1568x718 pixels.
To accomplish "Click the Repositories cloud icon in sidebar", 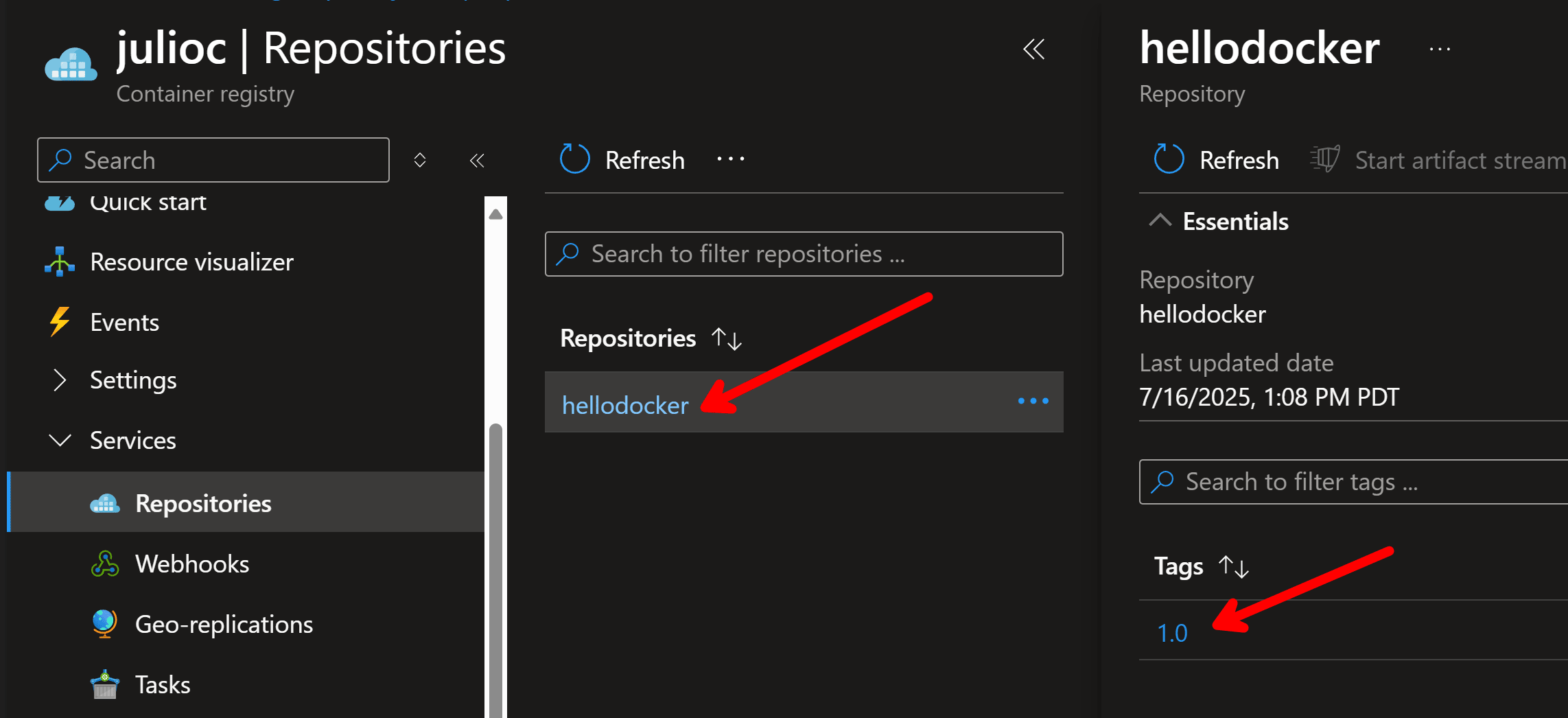I will [x=105, y=503].
